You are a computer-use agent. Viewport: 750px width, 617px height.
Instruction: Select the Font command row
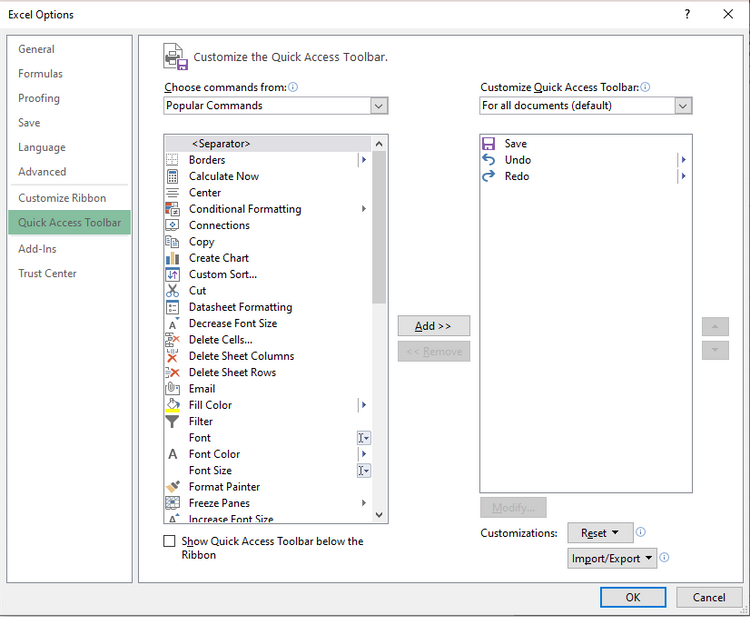(x=268, y=438)
